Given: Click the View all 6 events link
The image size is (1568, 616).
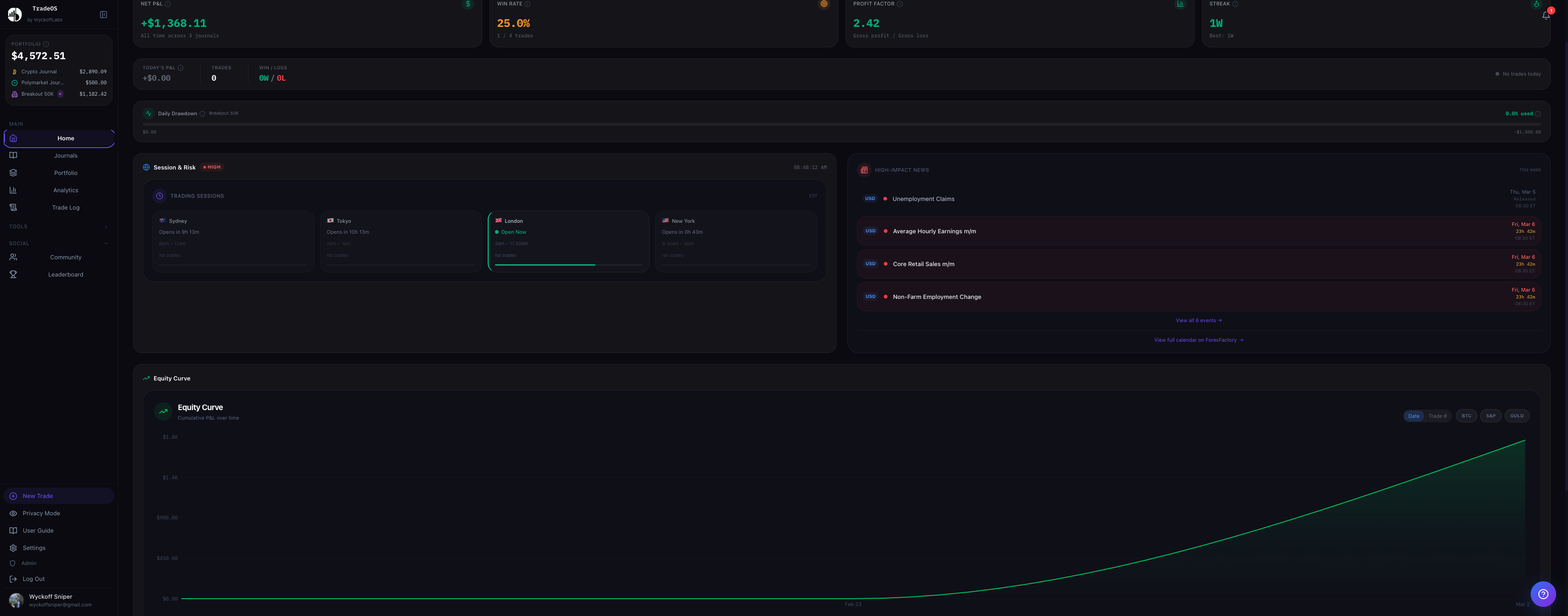Looking at the screenshot, I should click(1197, 320).
